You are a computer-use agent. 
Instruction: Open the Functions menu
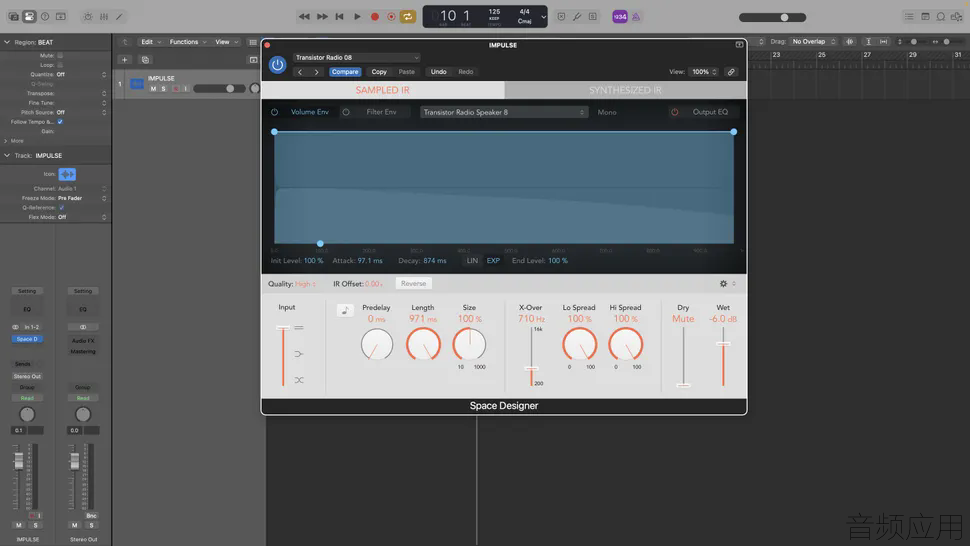(188, 42)
